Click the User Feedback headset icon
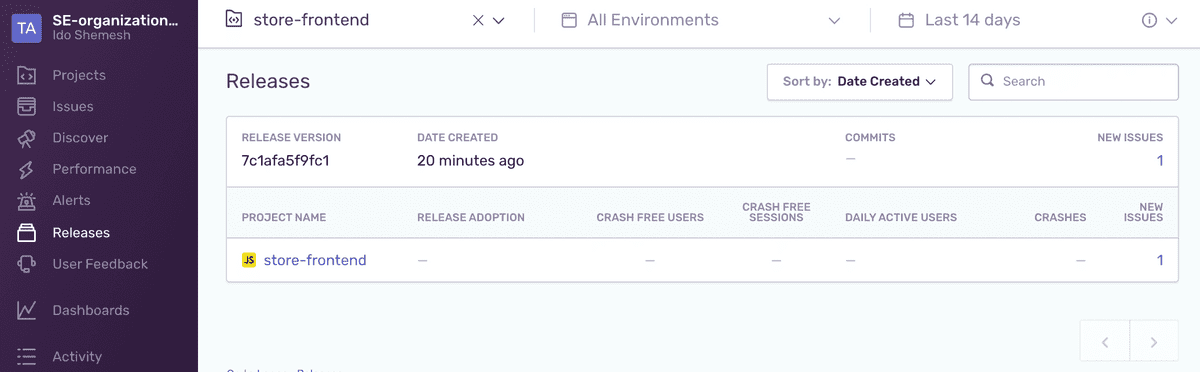This screenshot has height=372, width=1200. point(27,264)
